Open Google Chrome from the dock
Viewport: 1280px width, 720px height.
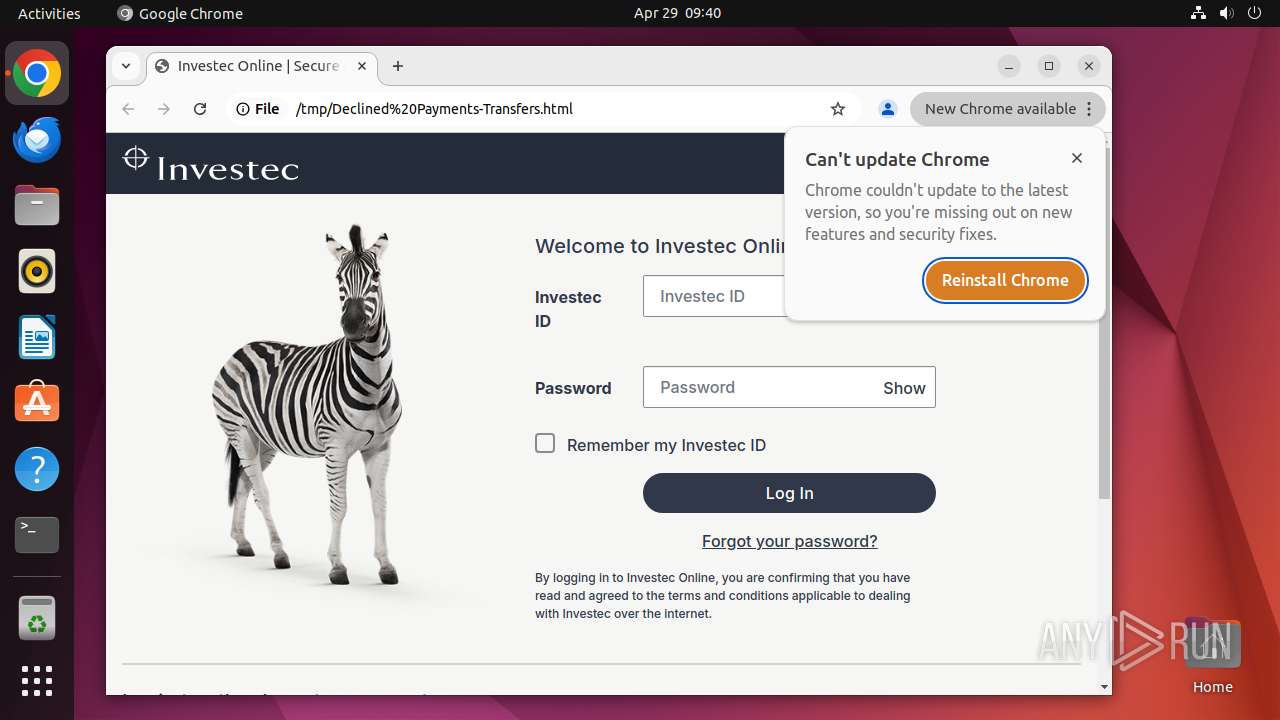click(37, 73)
